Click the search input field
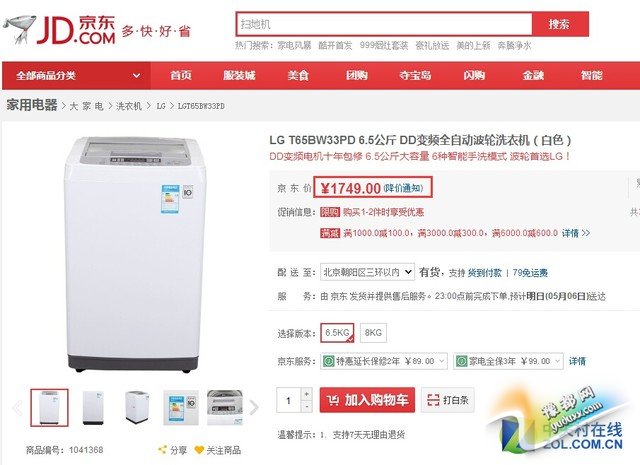This screenshot has width=640, height=465. [384, 24]
